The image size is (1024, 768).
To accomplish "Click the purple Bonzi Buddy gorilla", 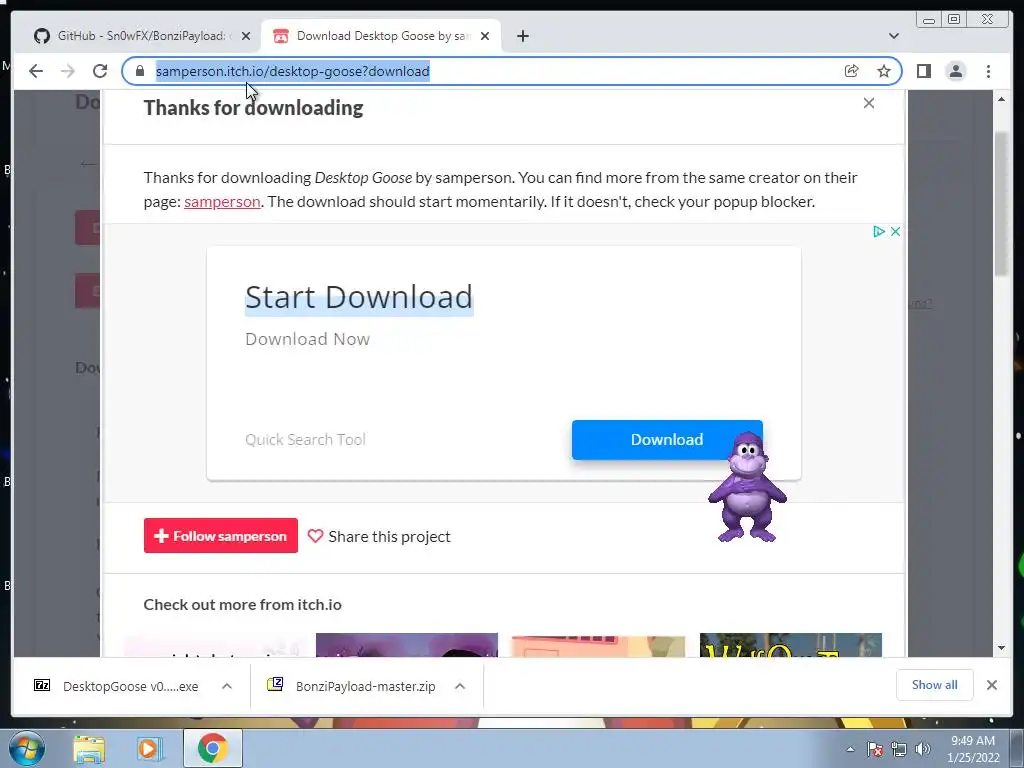I will click(x=748, y=487).
